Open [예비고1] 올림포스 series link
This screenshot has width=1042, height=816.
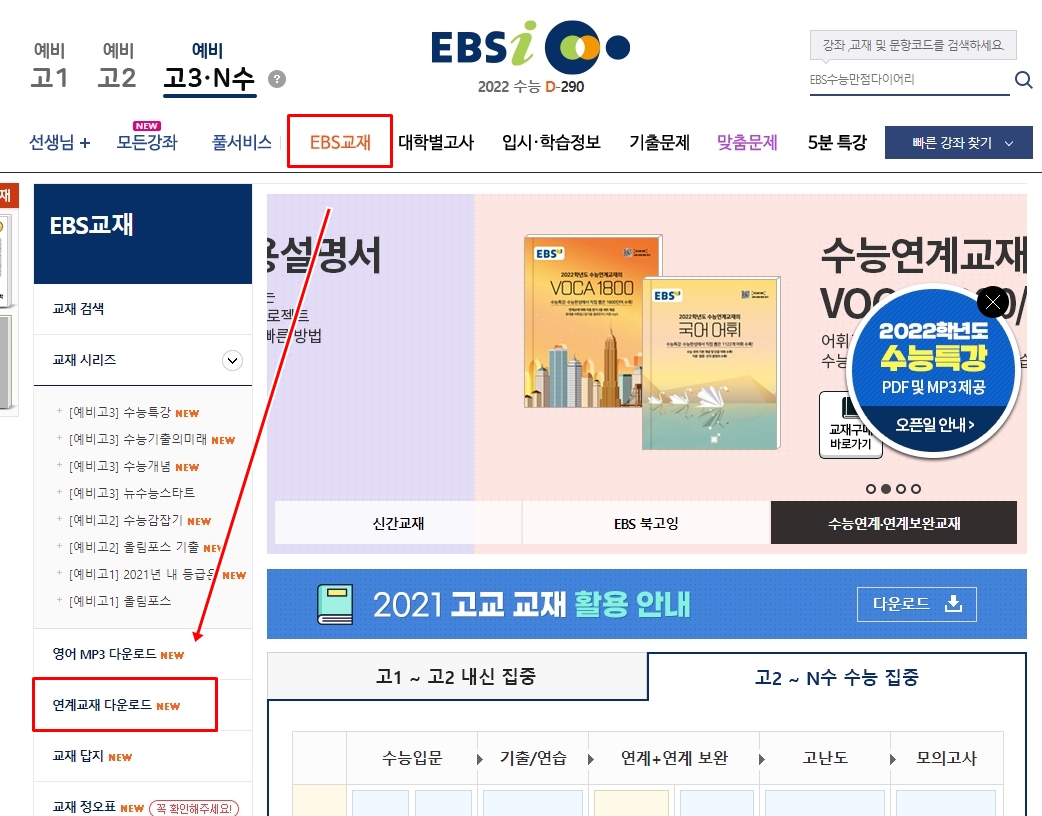[x=120, y=601]
